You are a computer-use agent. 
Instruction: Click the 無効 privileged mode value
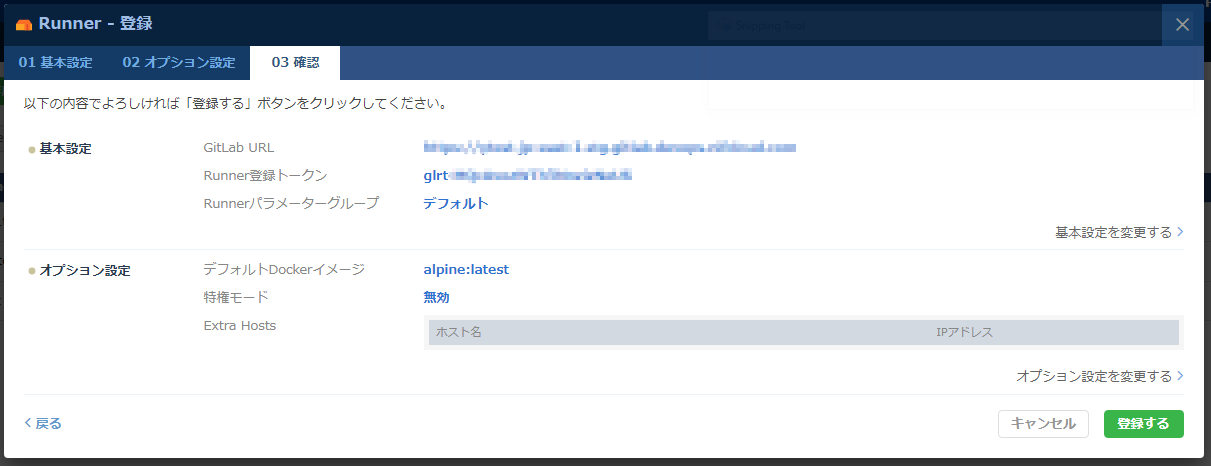click(437, 297)
